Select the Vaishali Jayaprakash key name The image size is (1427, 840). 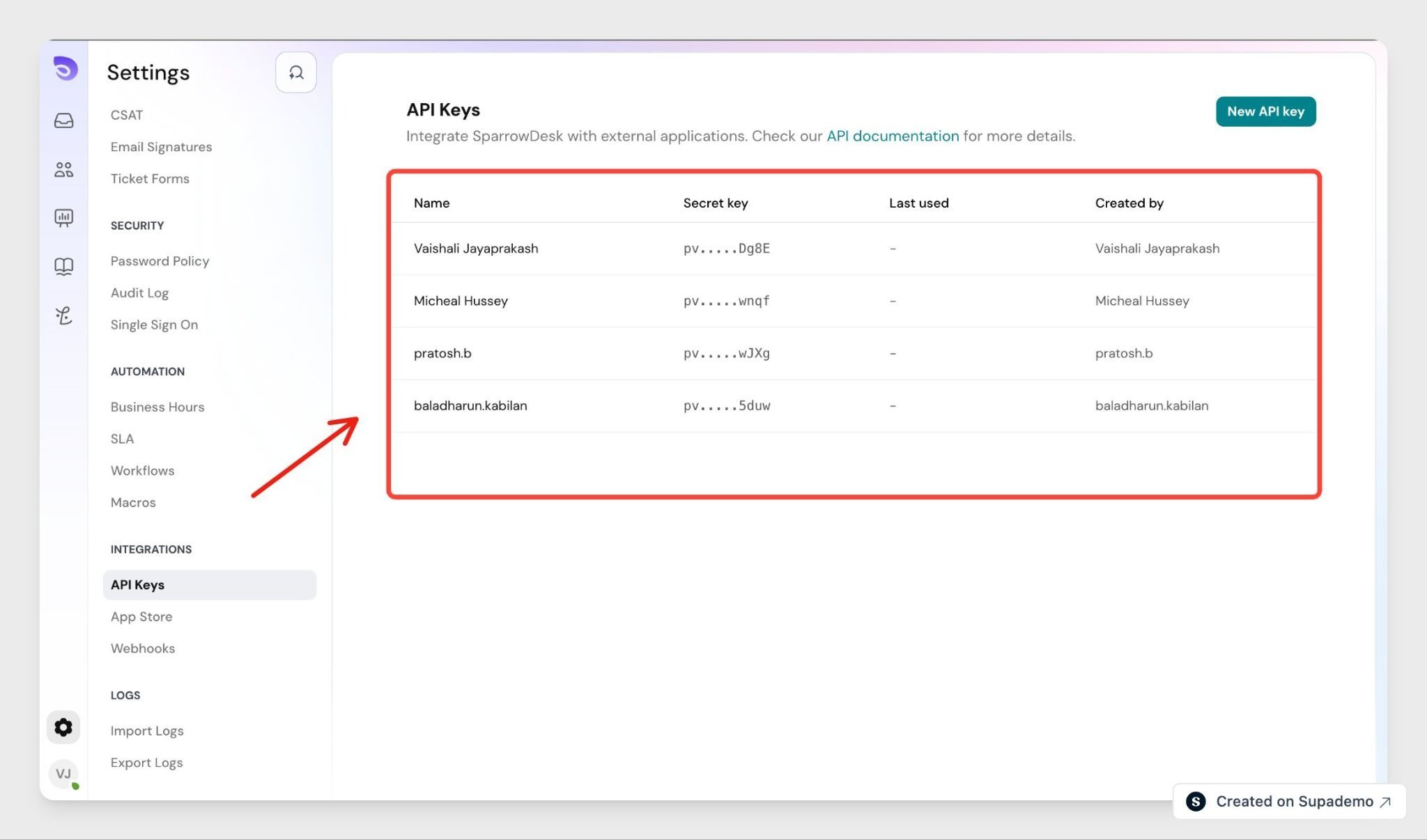pos(476,249)
